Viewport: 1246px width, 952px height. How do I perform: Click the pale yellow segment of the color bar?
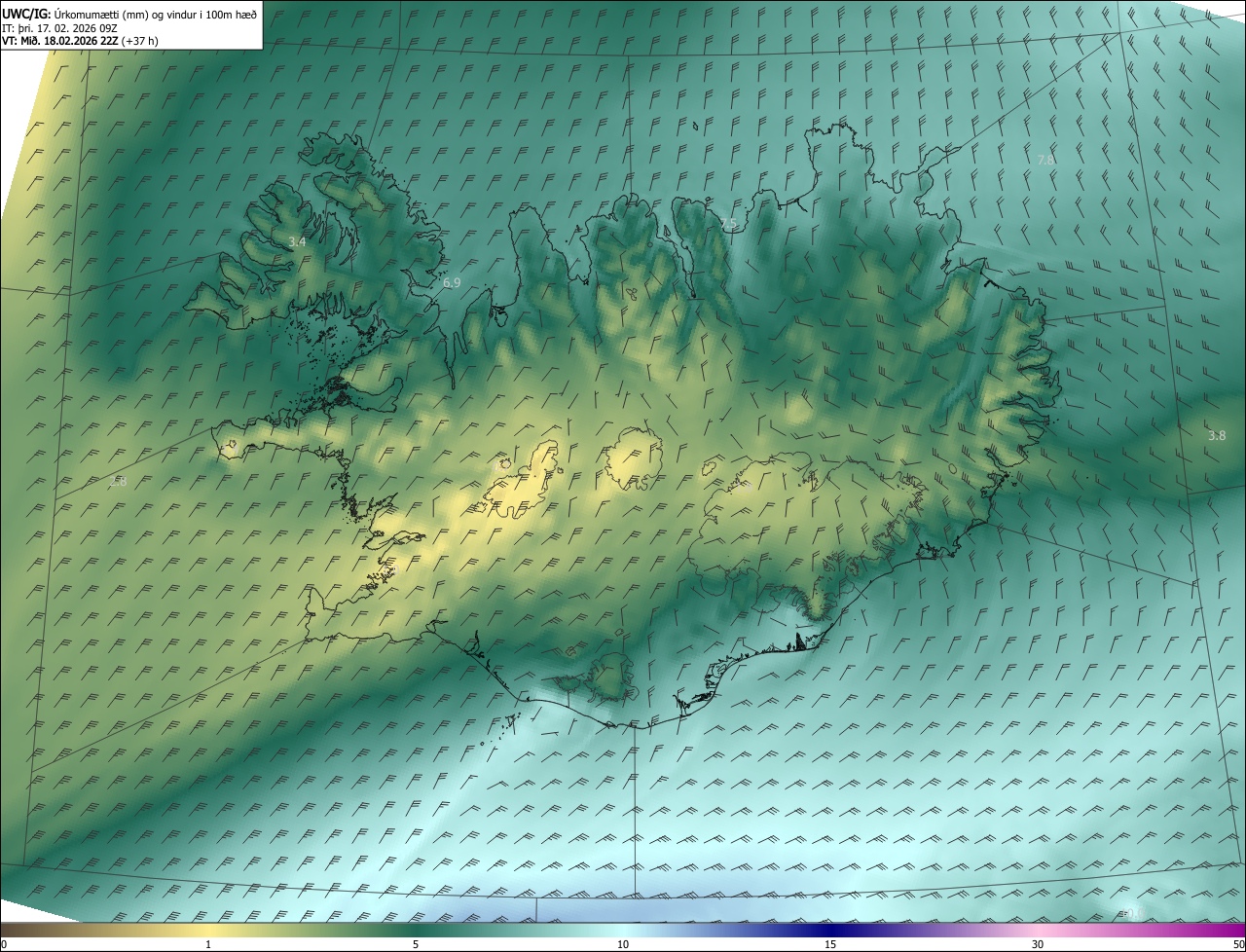pyautogui.click(x=208, y=931)
